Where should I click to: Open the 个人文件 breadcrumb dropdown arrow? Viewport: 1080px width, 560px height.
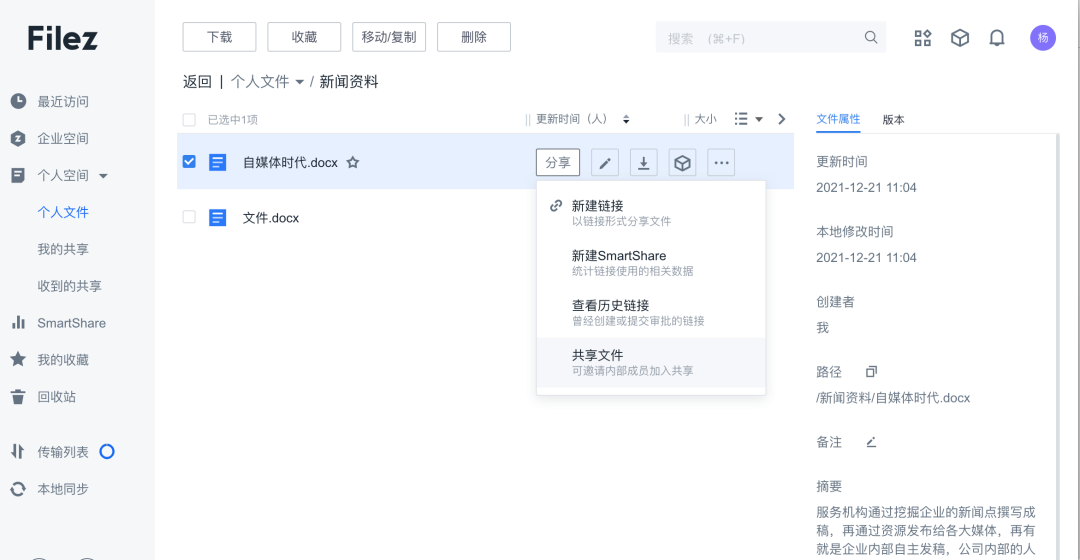[300, 82]
